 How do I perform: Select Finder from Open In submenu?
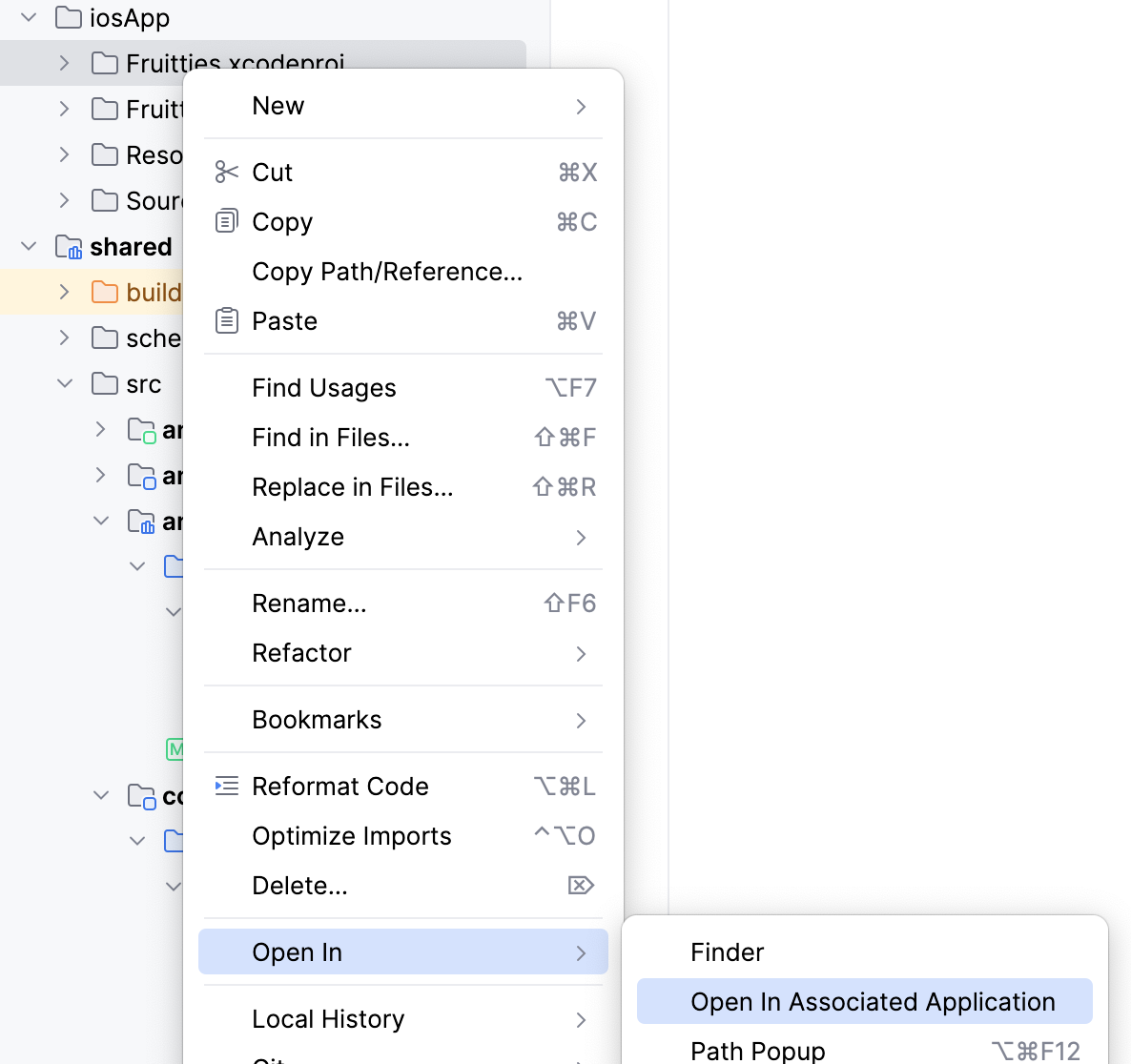point(727,952)
